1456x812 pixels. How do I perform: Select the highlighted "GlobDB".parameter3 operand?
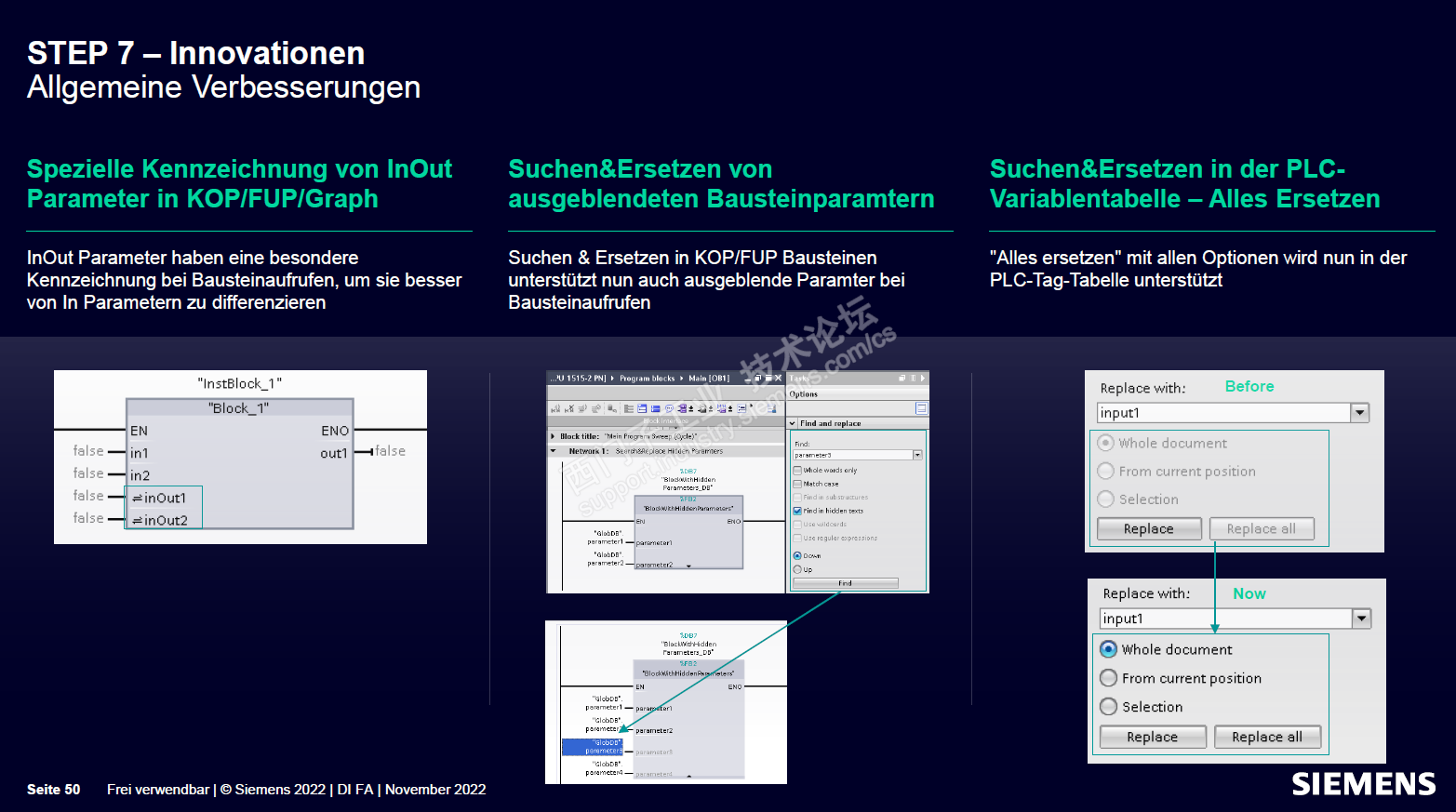pyautogui.click(x=594, y=747)
